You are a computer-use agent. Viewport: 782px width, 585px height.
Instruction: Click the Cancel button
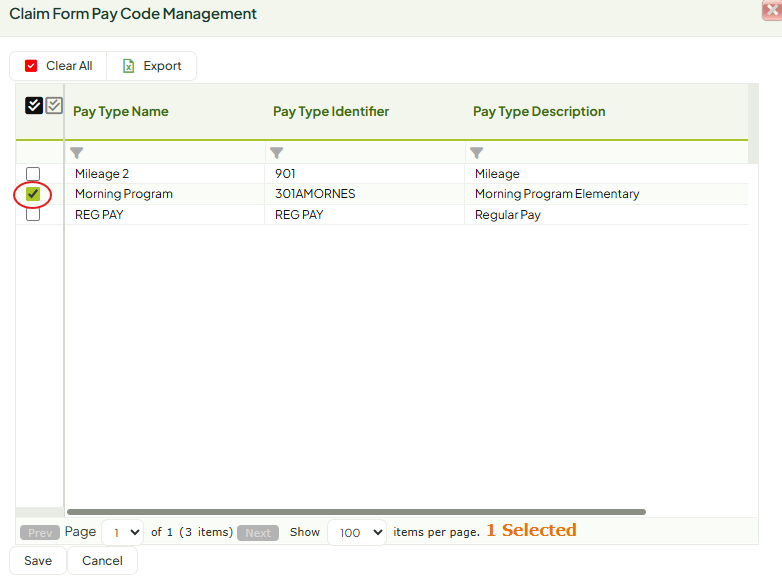[x=102, y=561]
